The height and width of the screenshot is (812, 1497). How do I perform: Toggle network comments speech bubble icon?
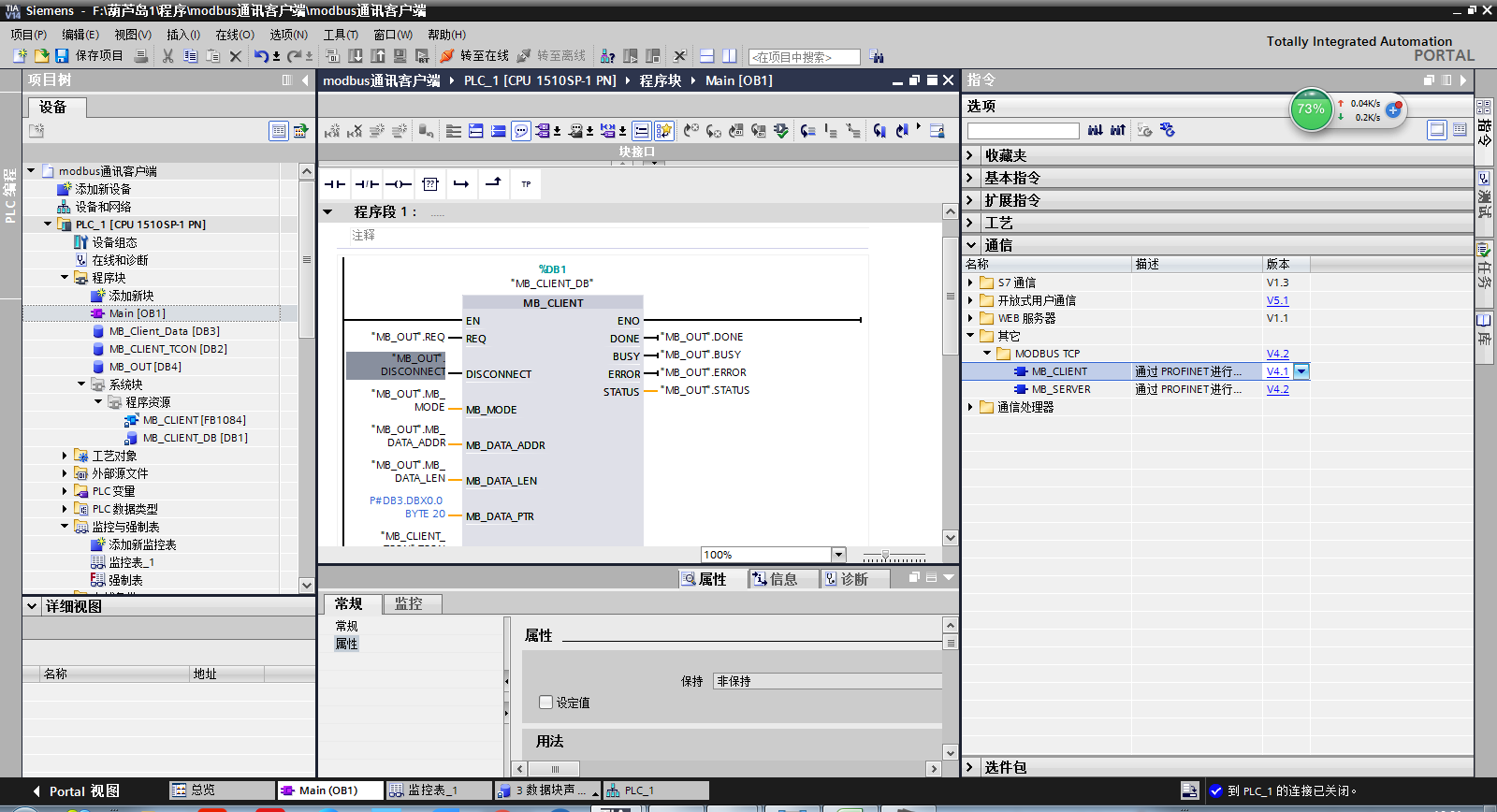pyautogui.click(x=521, y=131)
